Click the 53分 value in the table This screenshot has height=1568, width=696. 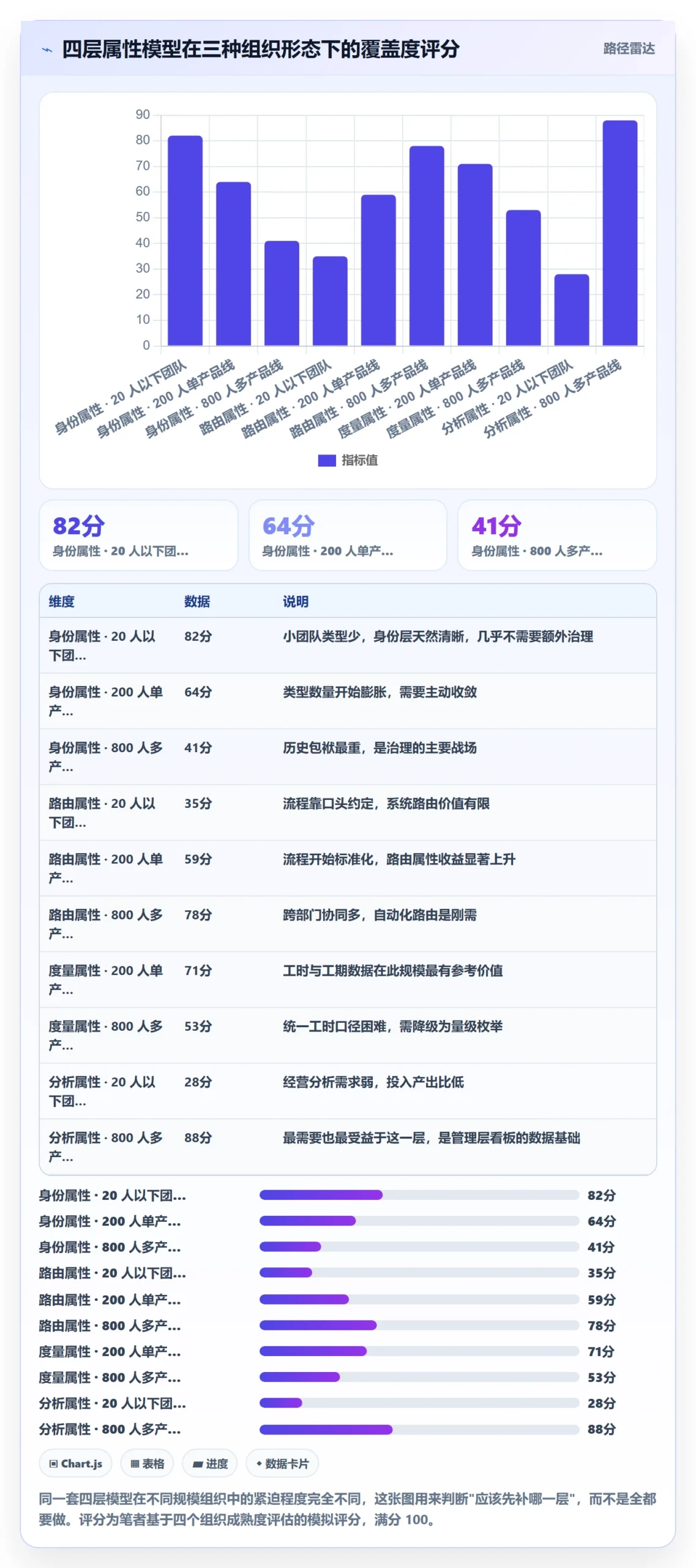tap(198, 1027)
